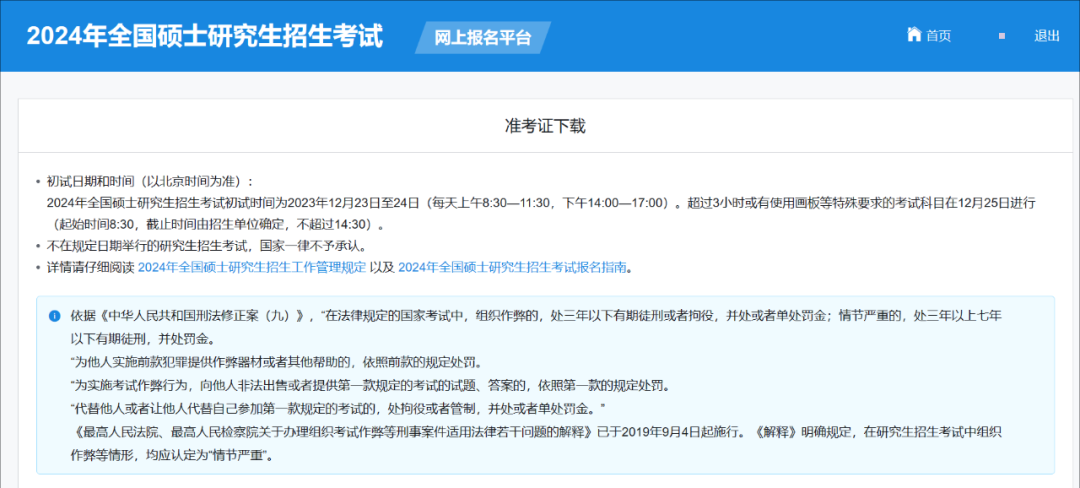Click the line containing 起始时间8:30

pos(215,224)
